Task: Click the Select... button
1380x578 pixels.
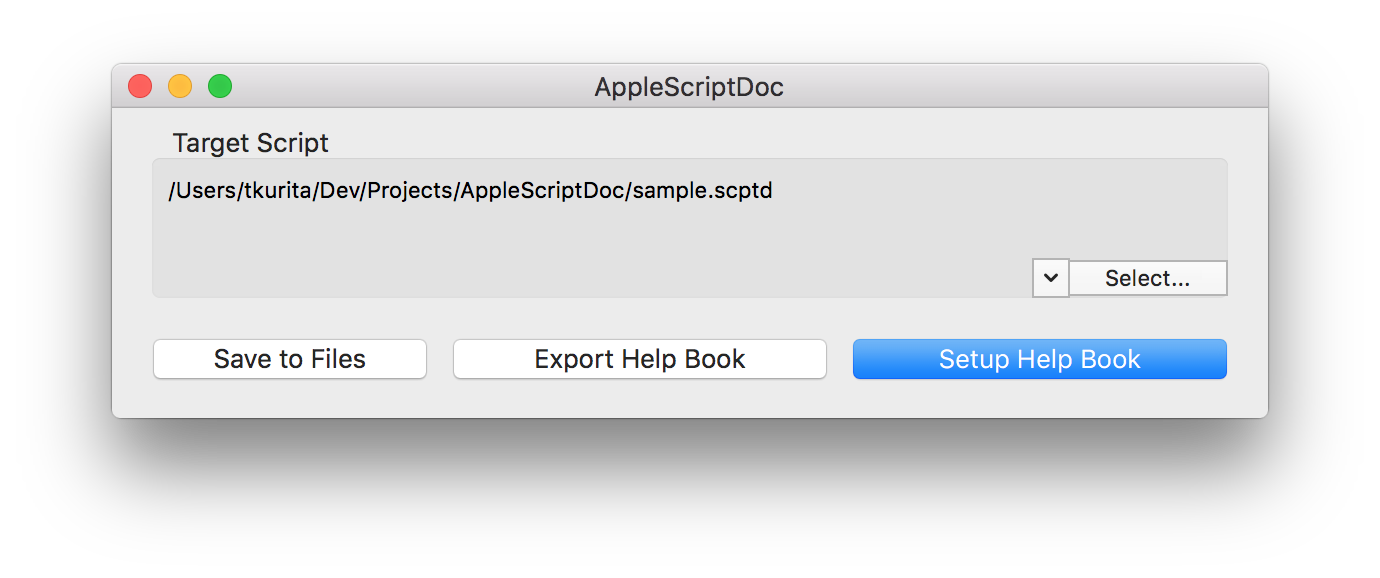Action: click(x=1147, y=278)
